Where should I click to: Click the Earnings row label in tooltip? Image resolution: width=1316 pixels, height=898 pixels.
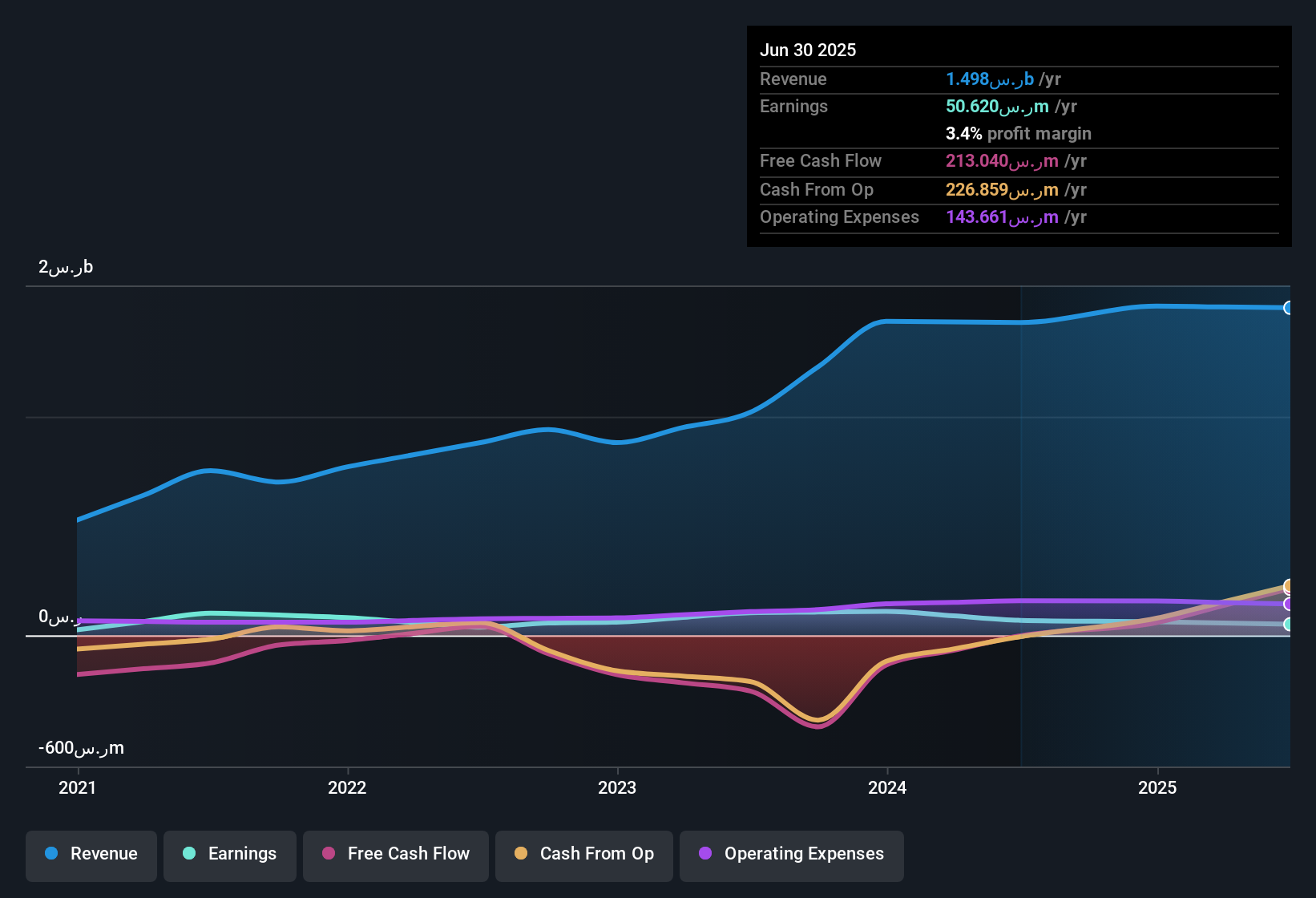tap(793, 106)
